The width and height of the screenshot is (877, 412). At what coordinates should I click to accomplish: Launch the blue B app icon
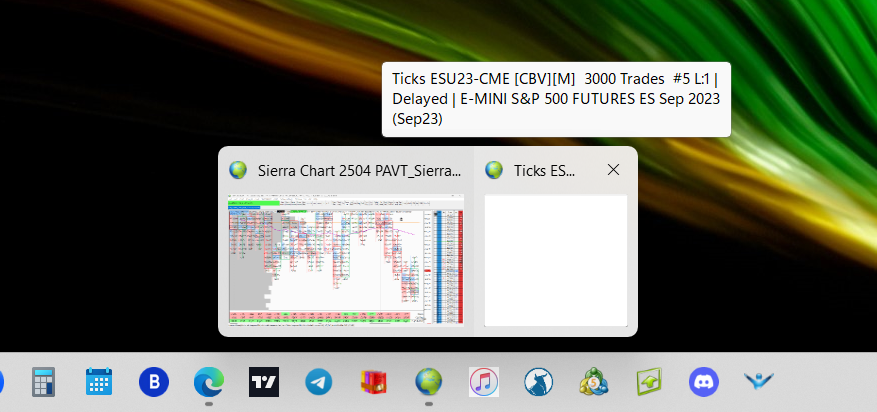coord(154,382)
